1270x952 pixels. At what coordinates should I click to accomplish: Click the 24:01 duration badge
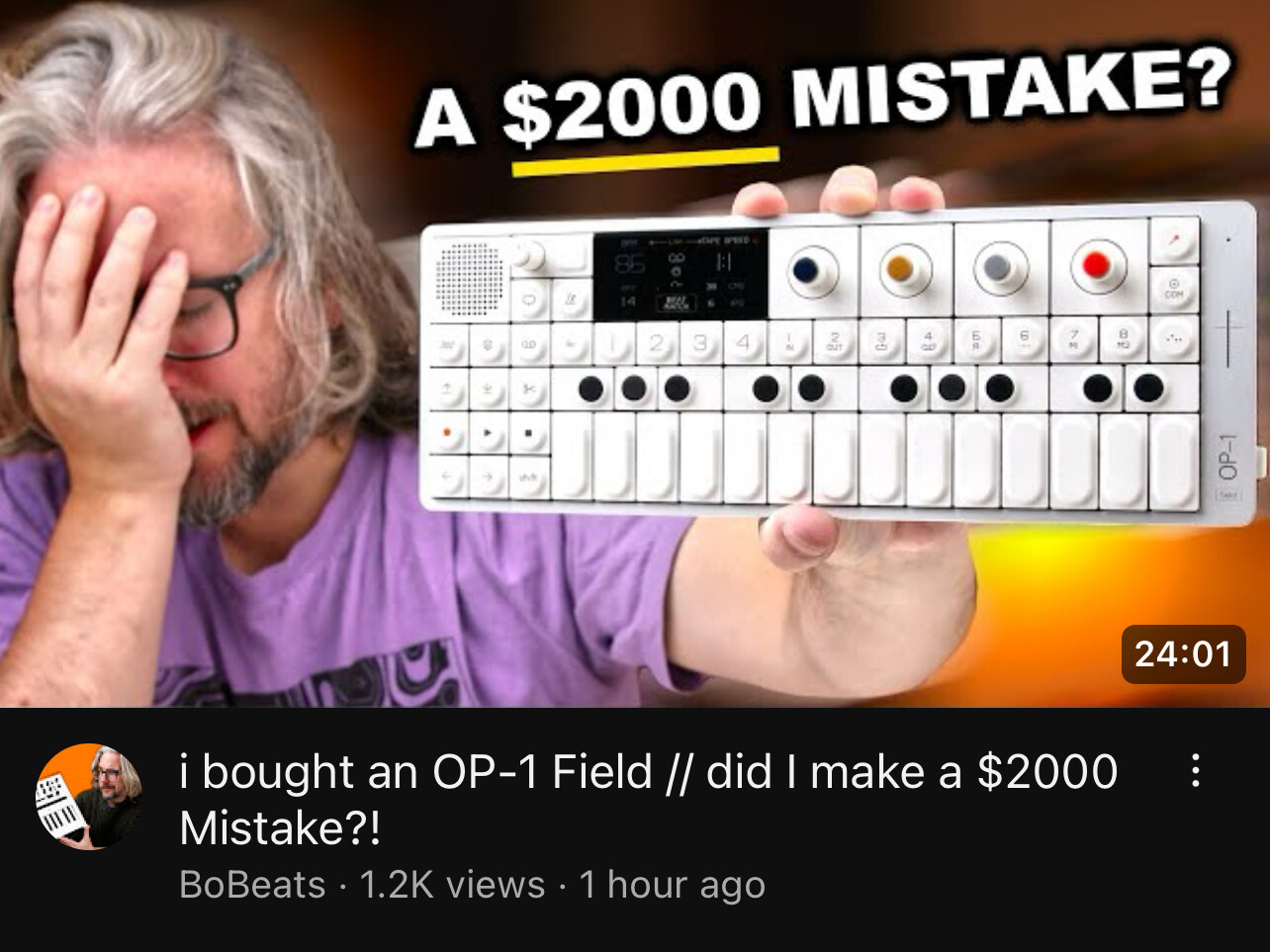click(x=1183, y=653)
